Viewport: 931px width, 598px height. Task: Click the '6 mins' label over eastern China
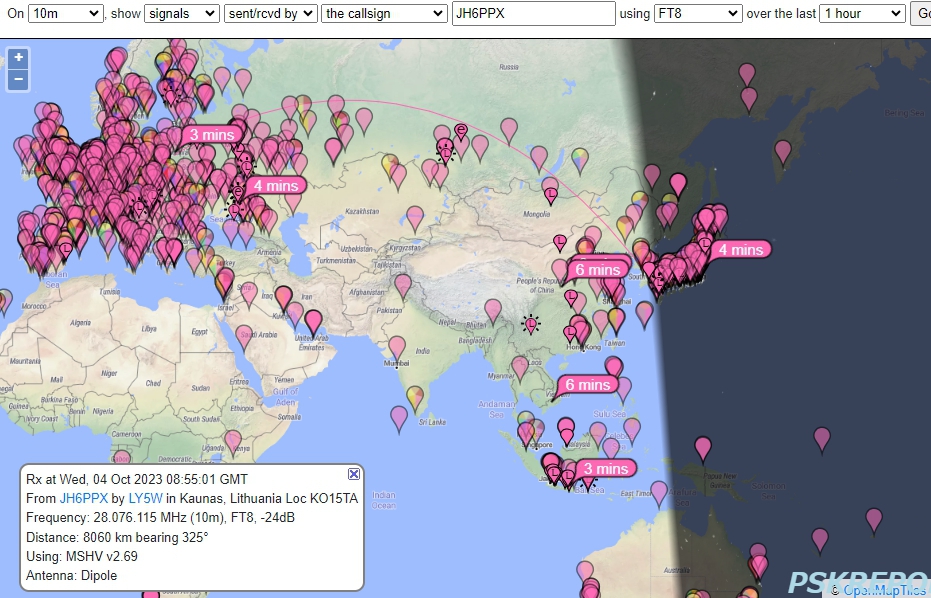[x=597, y=270]
